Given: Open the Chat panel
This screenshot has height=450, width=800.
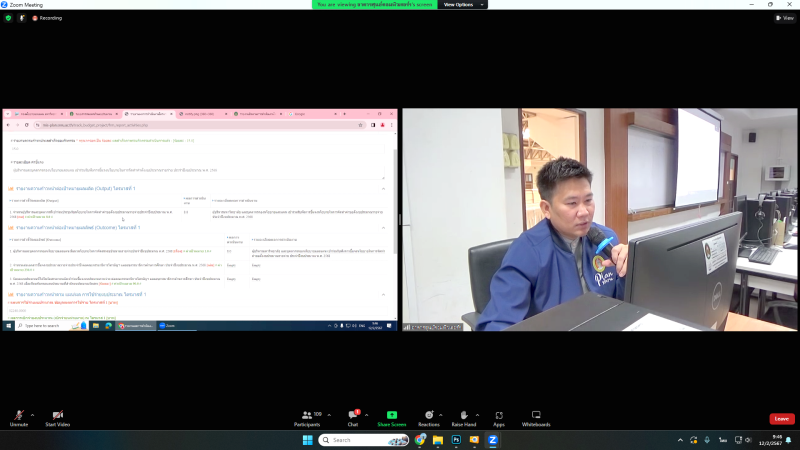Looking at the screenshot, I should pyautogui.click(x=353, y=416).
